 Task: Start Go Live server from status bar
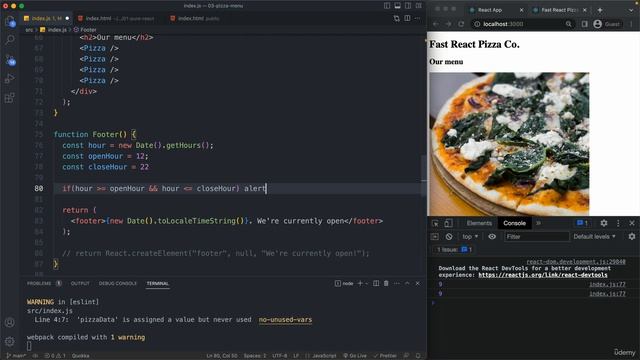tap(355, 356)
